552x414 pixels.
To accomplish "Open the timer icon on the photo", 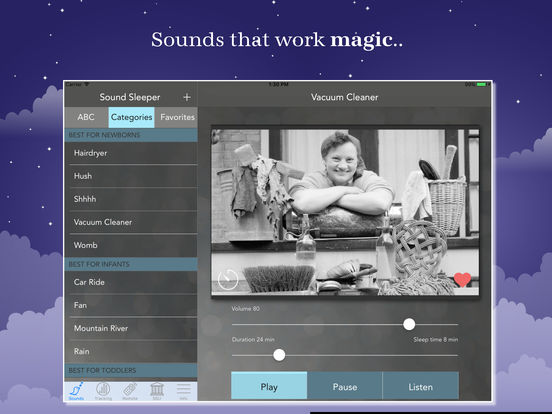I will pos(228,280).
